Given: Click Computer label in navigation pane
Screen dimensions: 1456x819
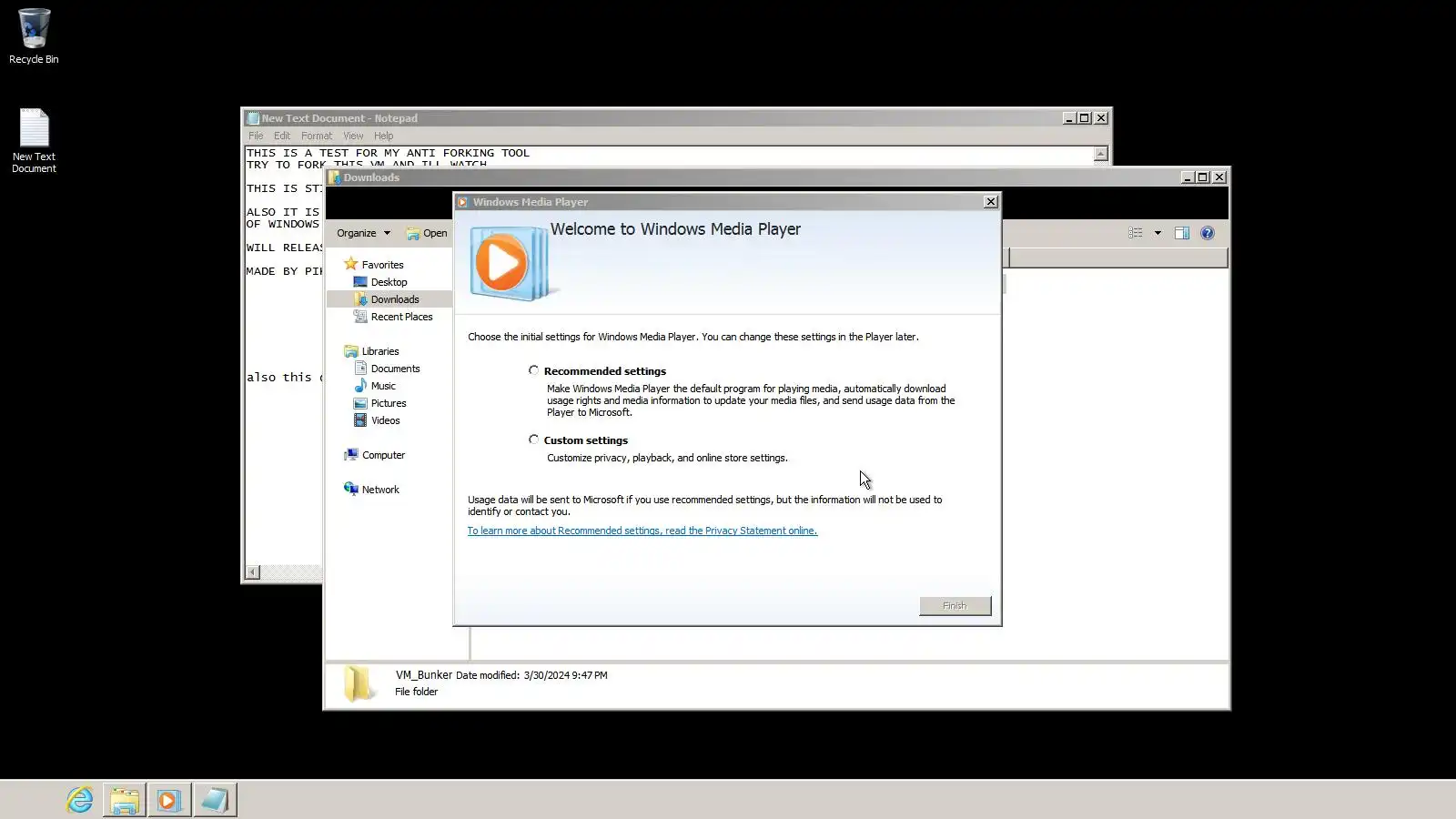Looking at the screenshot, I should pyautogui.click(x=383, y=455).
